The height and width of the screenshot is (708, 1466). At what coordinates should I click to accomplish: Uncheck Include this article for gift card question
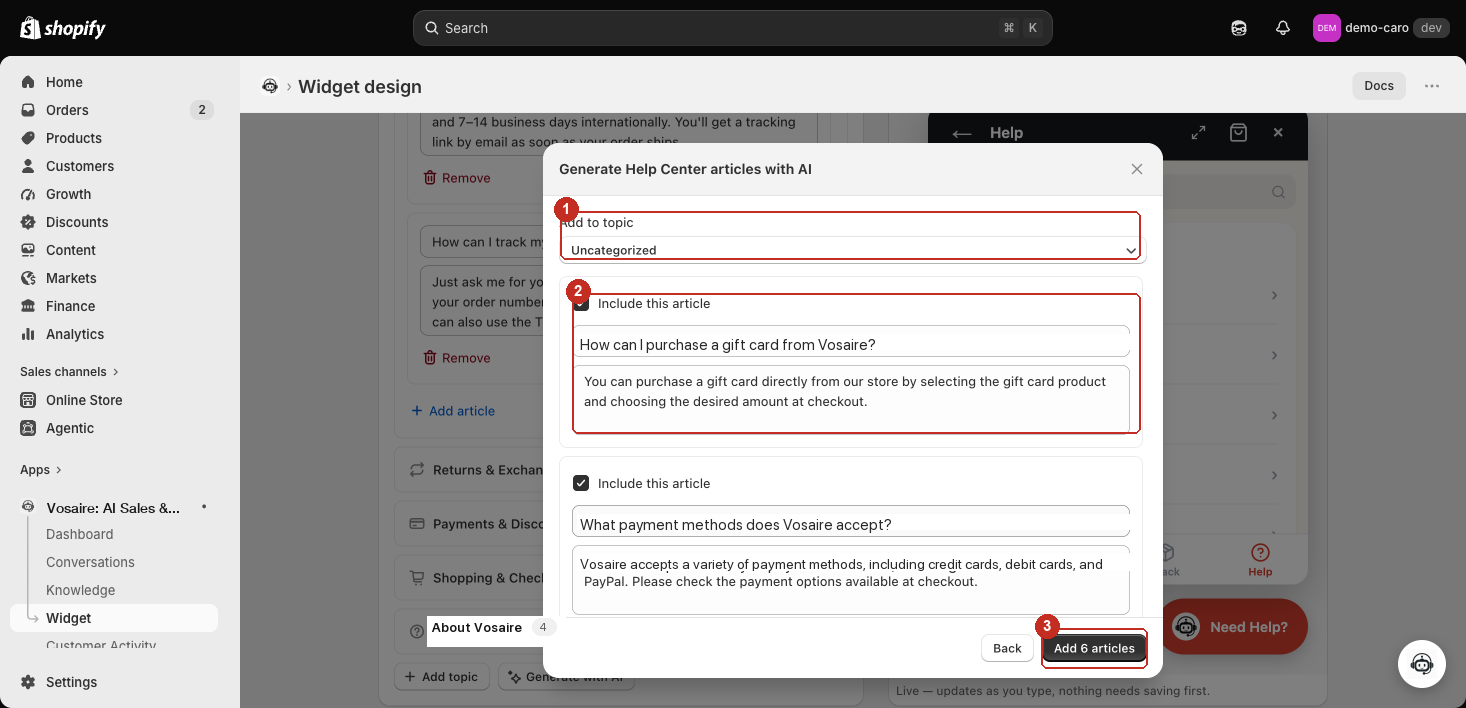(581, 303)
